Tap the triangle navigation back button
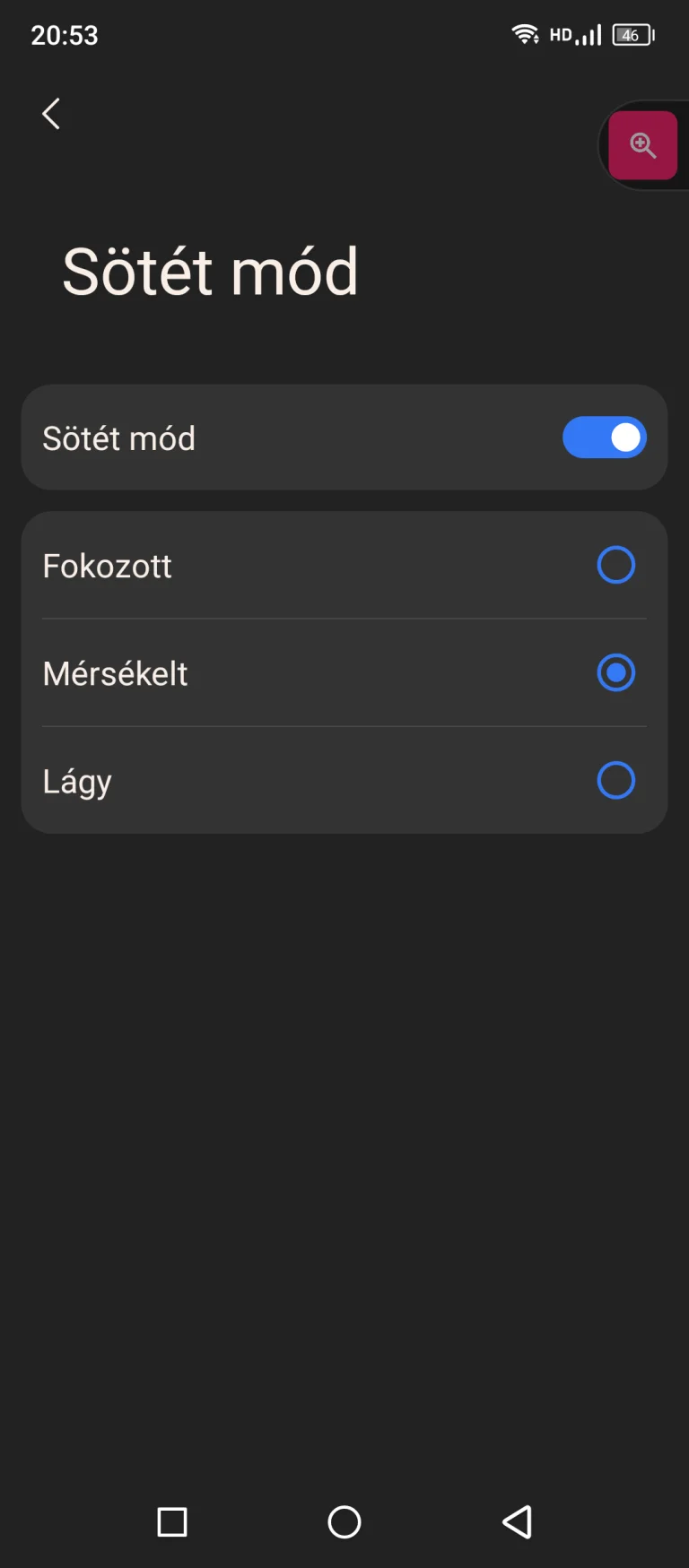Screen dimensions: 689x1568 point(517,1521)
